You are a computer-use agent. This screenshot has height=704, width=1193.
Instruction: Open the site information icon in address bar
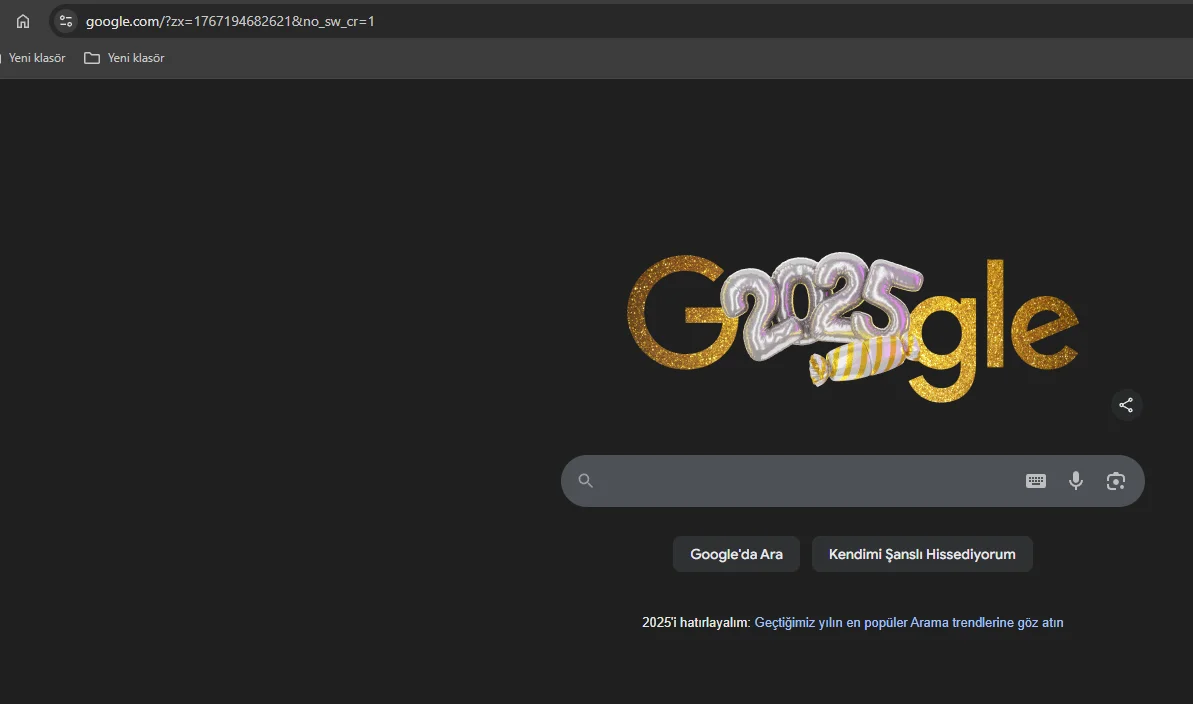66,21
